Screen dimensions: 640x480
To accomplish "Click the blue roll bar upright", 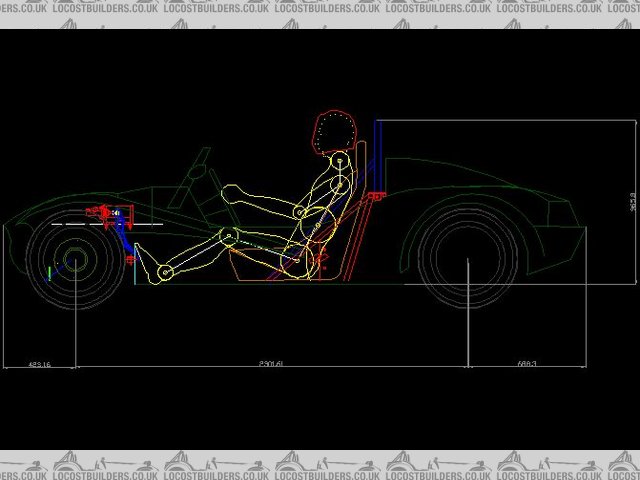I will (377, 155).
